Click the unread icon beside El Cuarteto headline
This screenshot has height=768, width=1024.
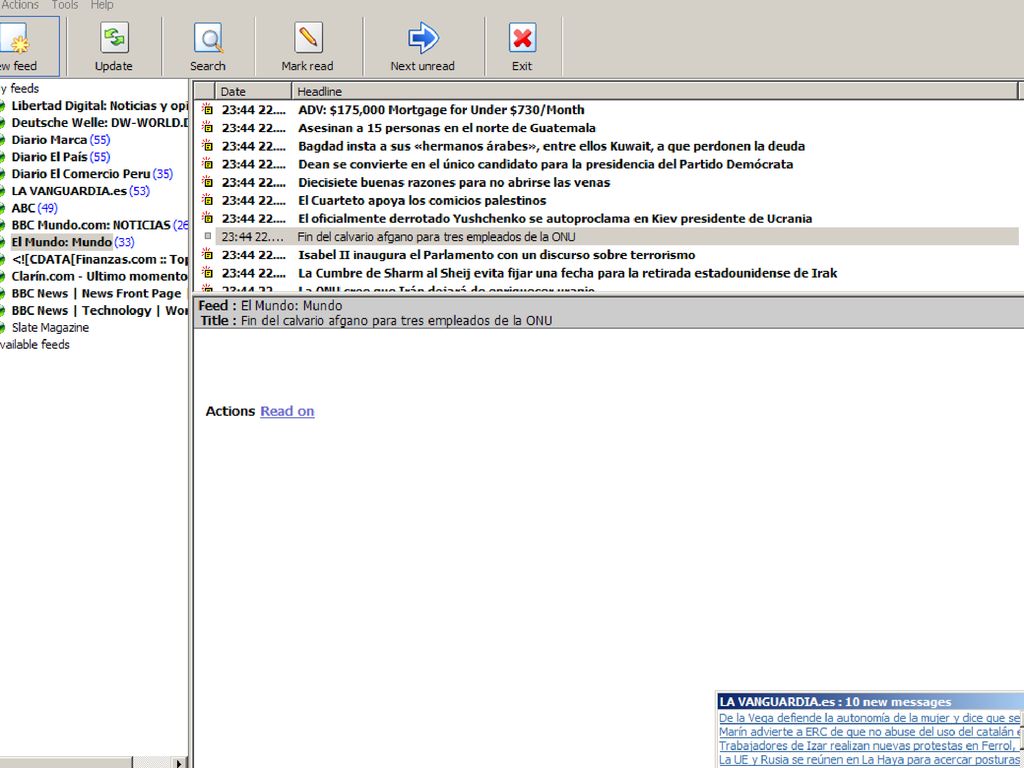208,200
